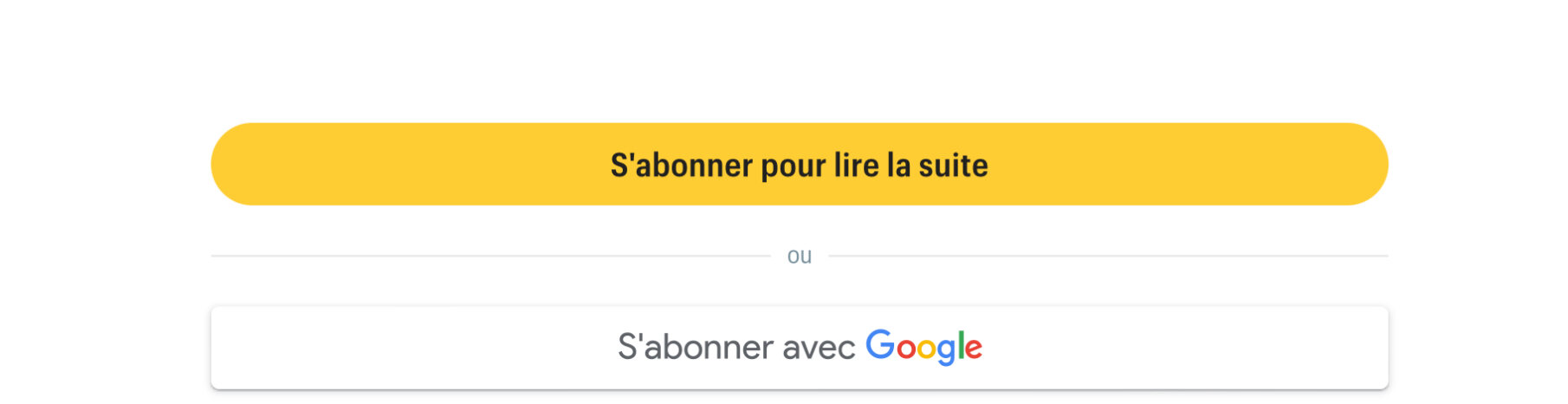This screenshot has height=404, width=1568.
Task: Click the yellow o in Google logo
Action: [927, 349]
